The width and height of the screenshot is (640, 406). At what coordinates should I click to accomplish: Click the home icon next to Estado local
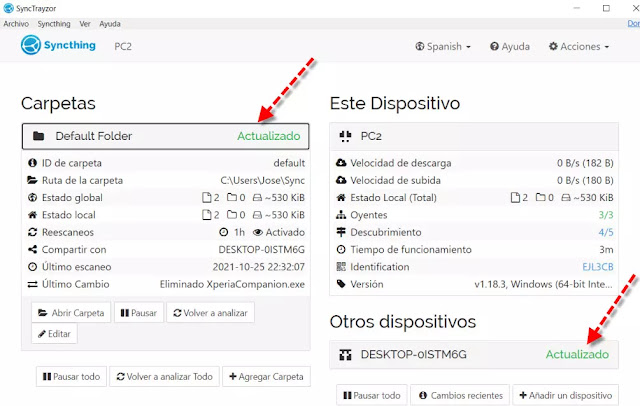tap(32, 215)
